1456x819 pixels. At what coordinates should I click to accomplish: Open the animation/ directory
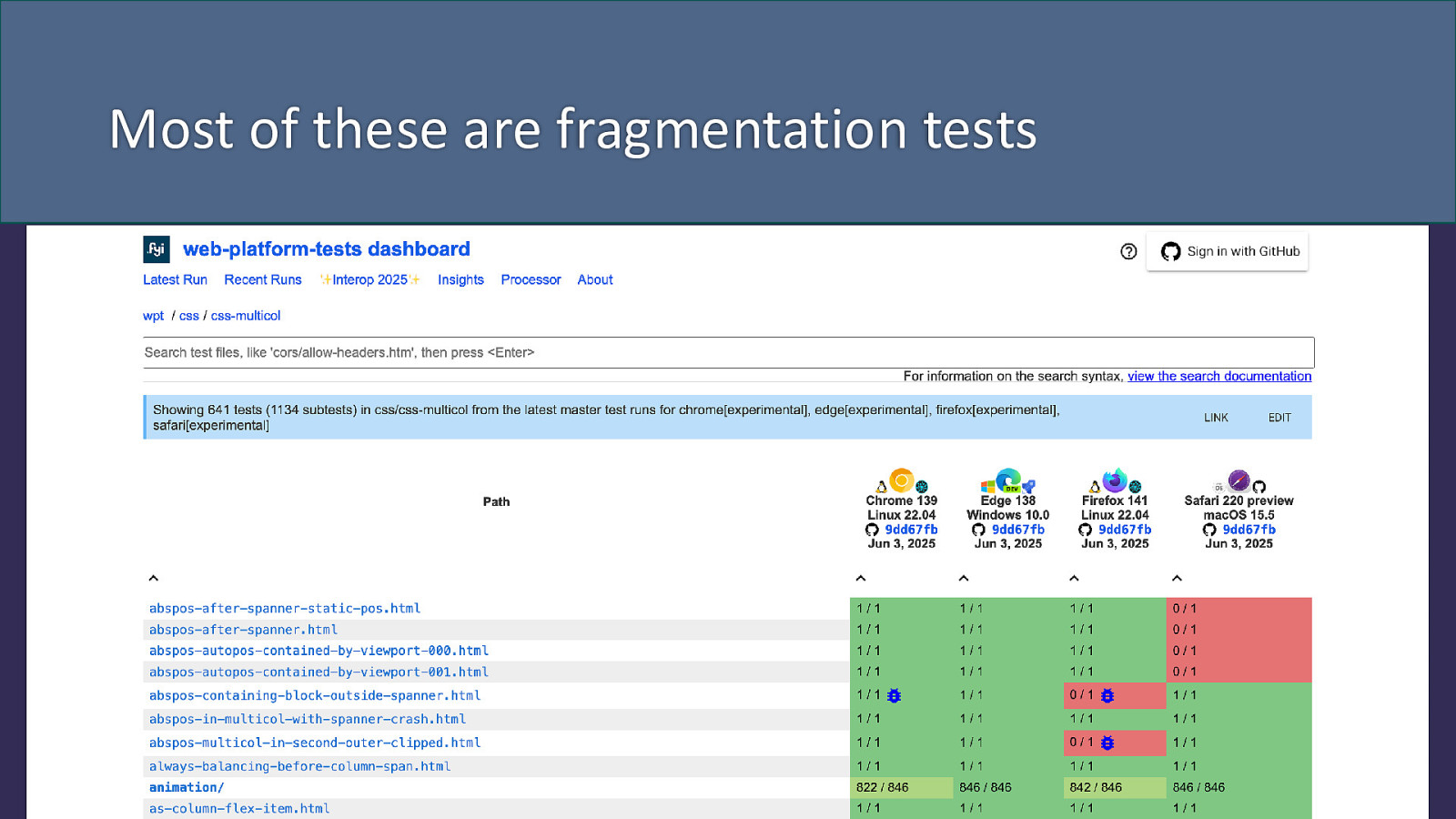[187, 788]
